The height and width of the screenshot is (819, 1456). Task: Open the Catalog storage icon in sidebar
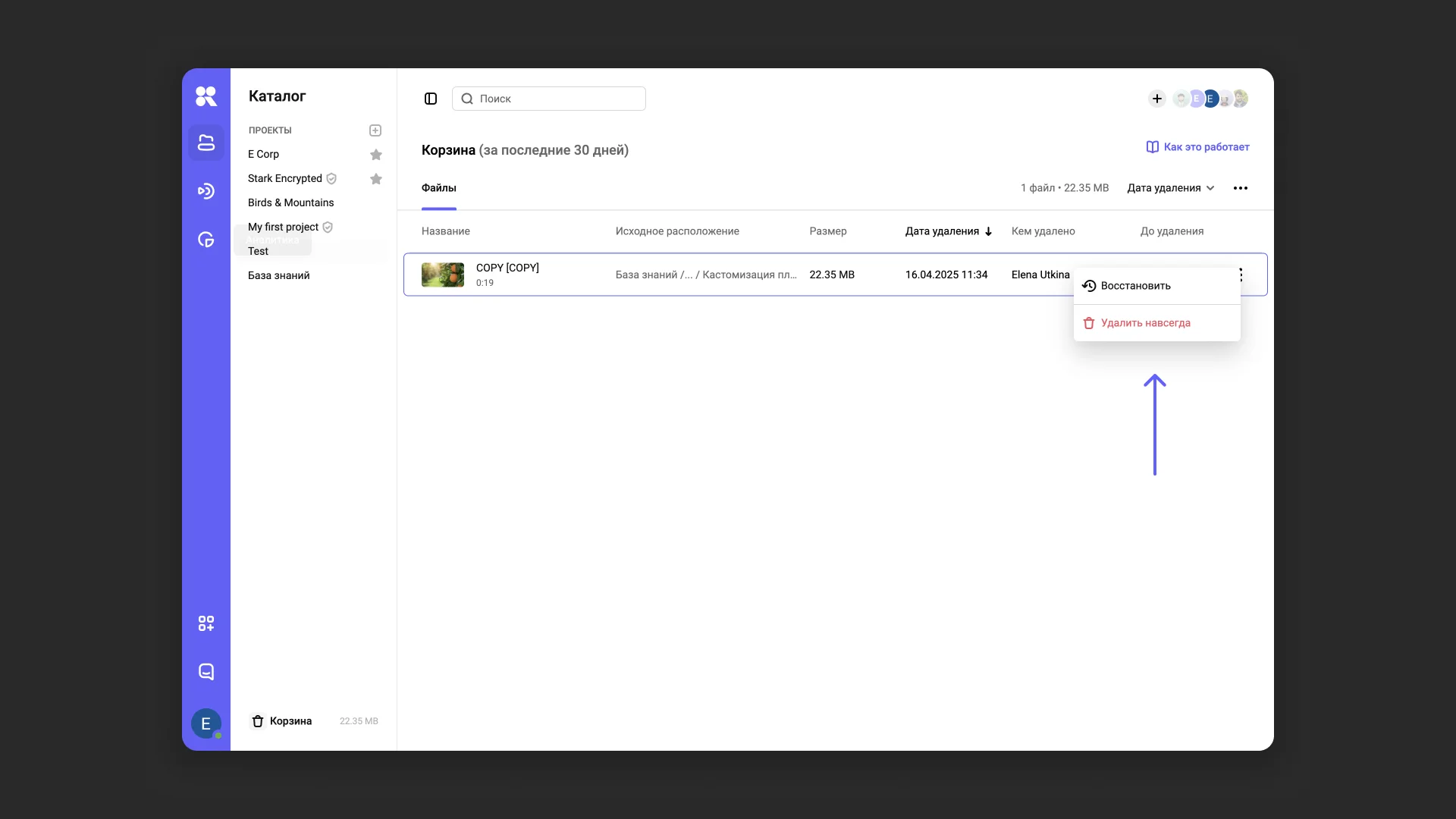pyautogui.click(x=206, y=143)
